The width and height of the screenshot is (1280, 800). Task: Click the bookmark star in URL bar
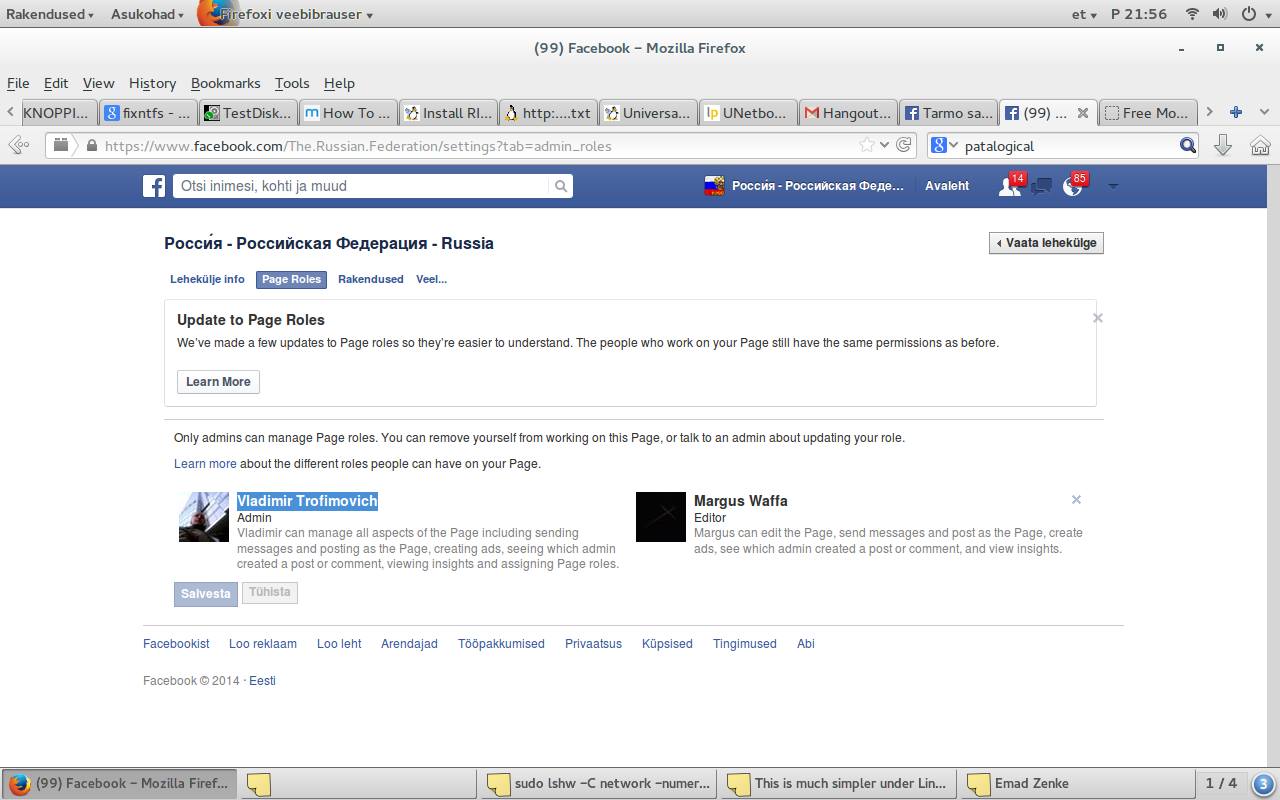(867, 145)
